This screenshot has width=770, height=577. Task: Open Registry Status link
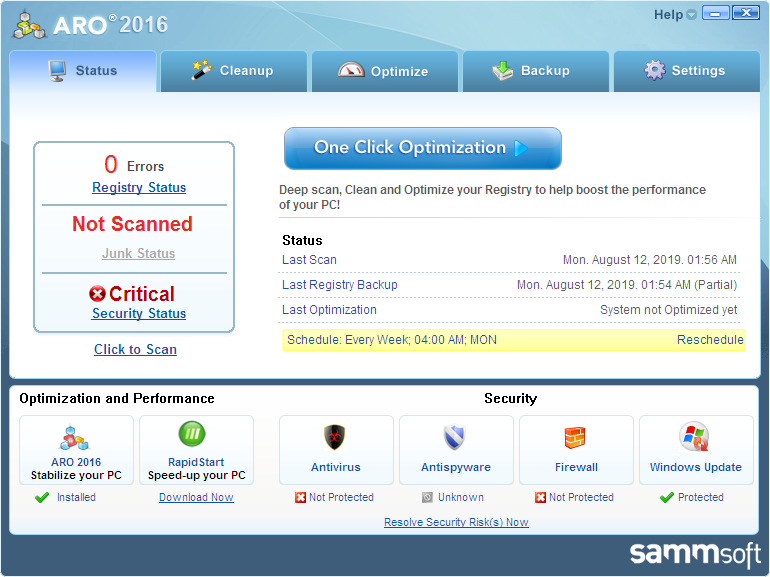[x=139, y=188]
